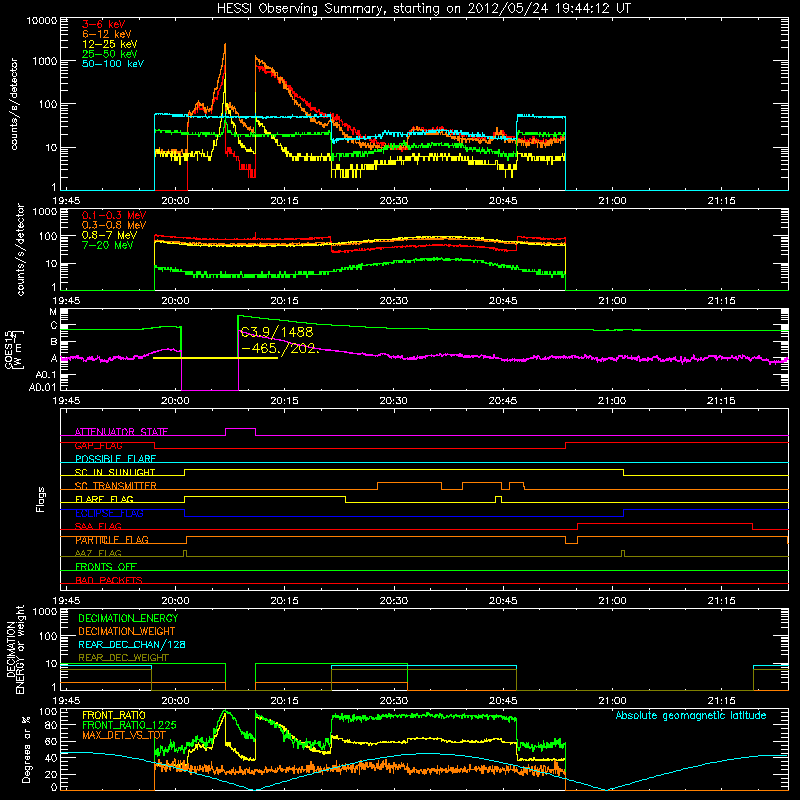Click the green FRONTS_OFF label
This screenshot has height=800, width=800.
tap(106, 567)
